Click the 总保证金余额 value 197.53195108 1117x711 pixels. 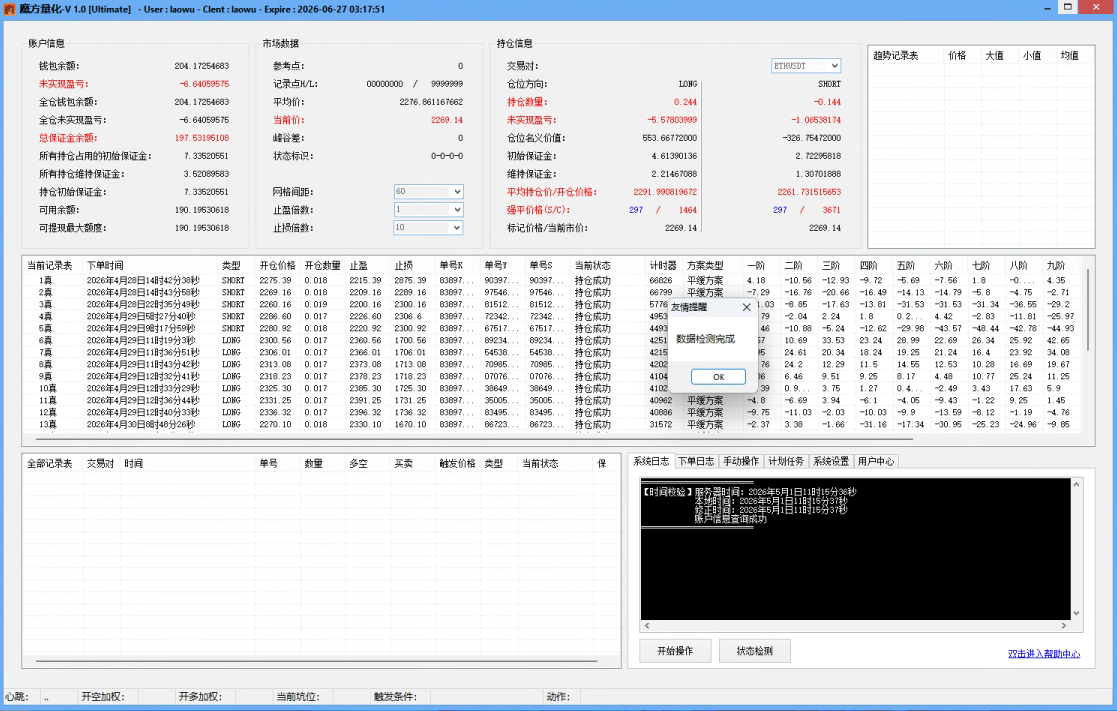tap(202, 137)
